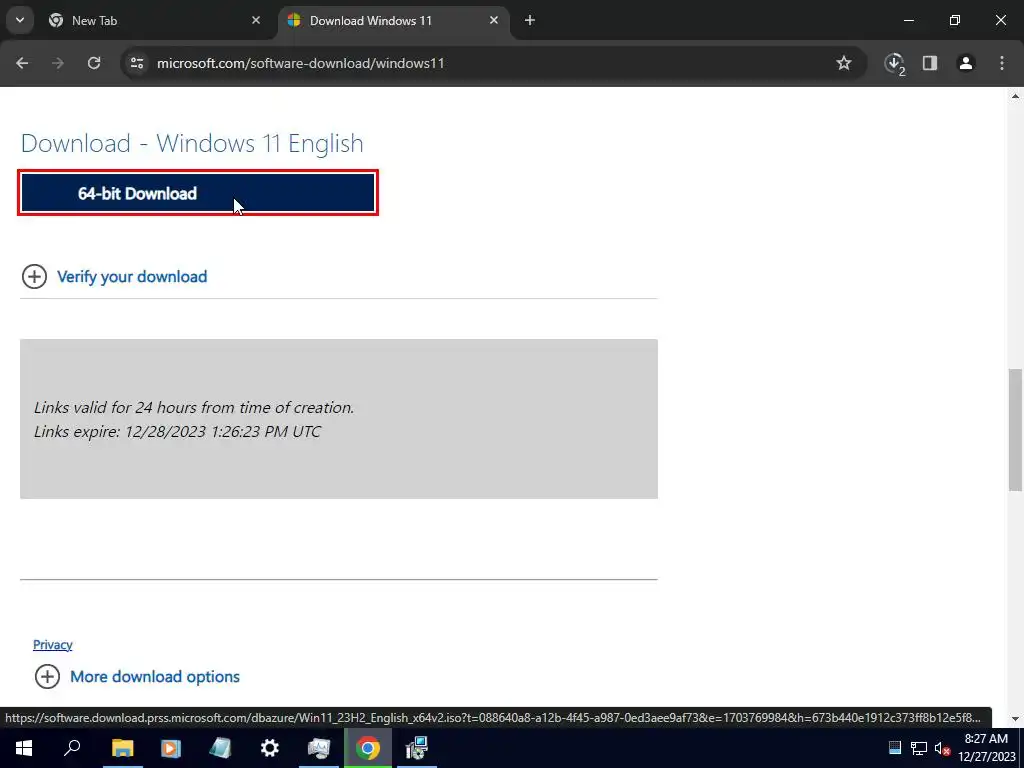This screenshot has height=768, width=1024.
Task: Open the media player taskbar icon
Action: [171, 748]
